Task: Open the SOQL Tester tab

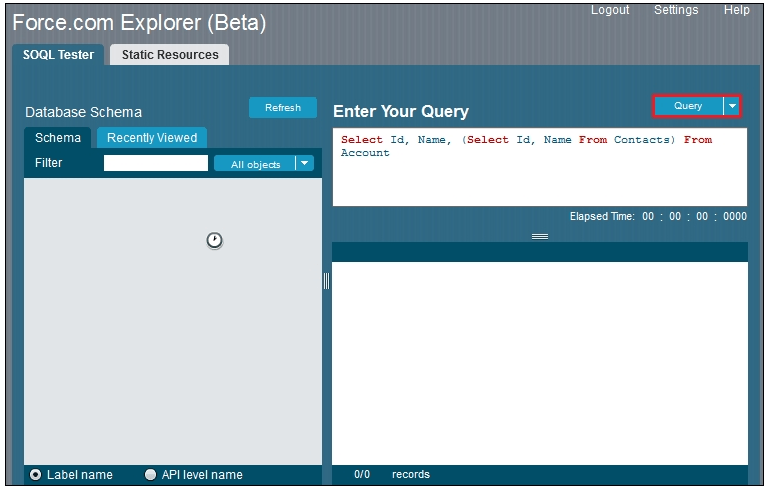Action: 58,54
